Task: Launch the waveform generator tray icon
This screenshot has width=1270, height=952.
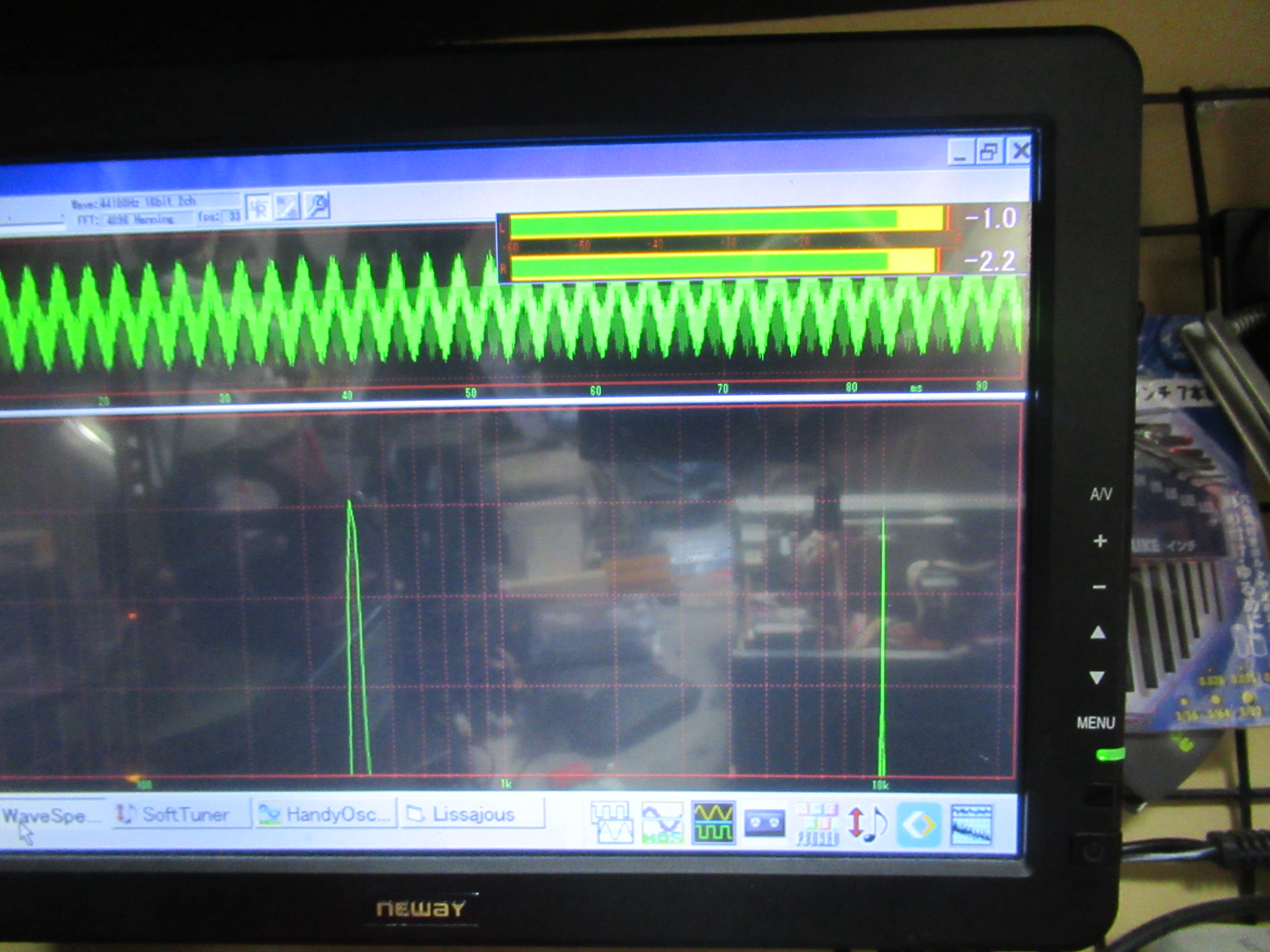Action: click(x=611, y=823)
